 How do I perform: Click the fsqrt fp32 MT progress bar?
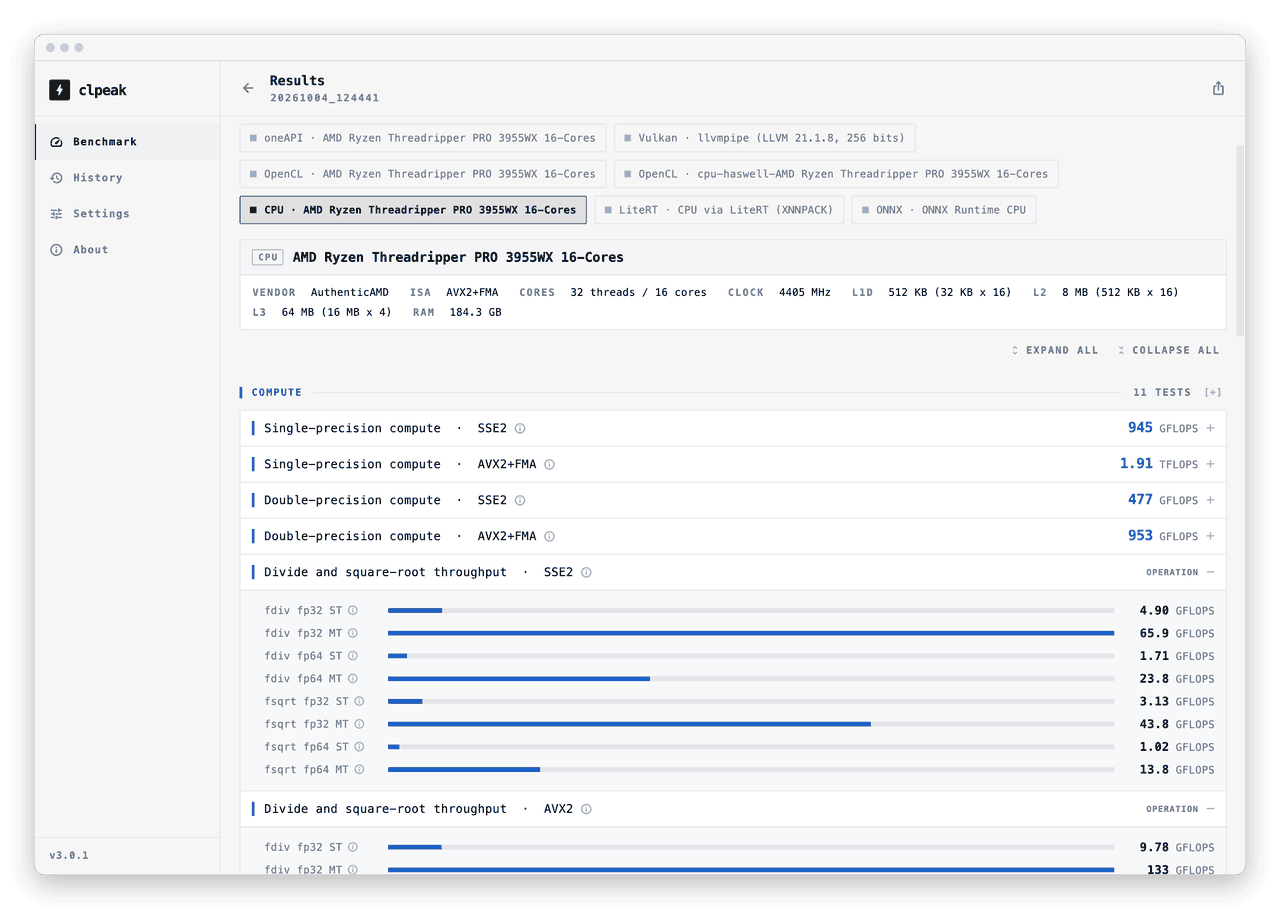coord(751,724)
